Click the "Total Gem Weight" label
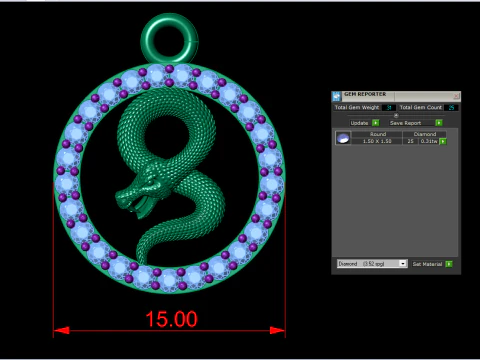480x360 pixels. [357, 107]
